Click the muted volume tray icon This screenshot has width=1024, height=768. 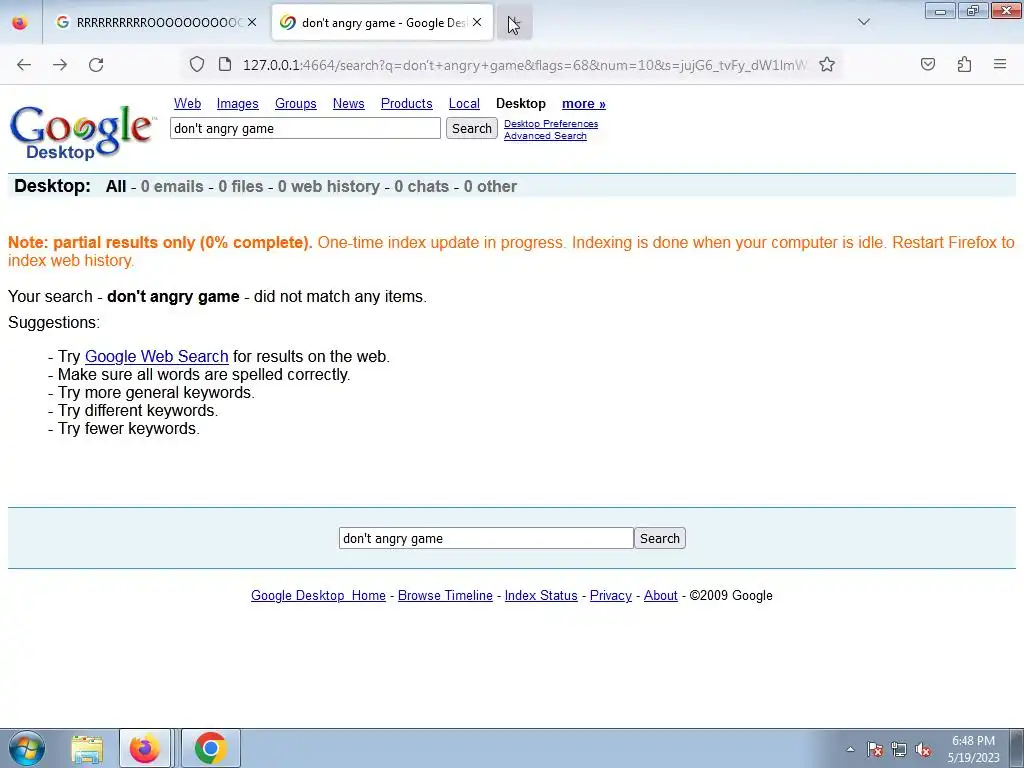pyautogui.click(x=923, y=749)
